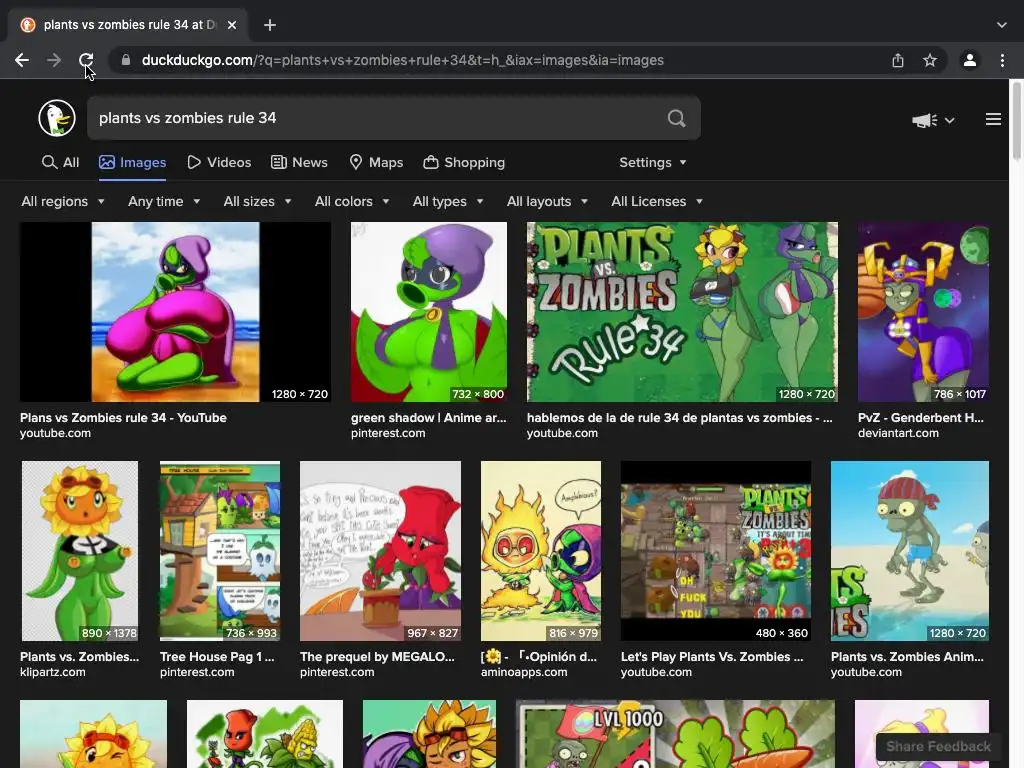Viewport: 1024px width, 768px height.
Task: Bookmark this page with the star icon
Action: (930, 60)
